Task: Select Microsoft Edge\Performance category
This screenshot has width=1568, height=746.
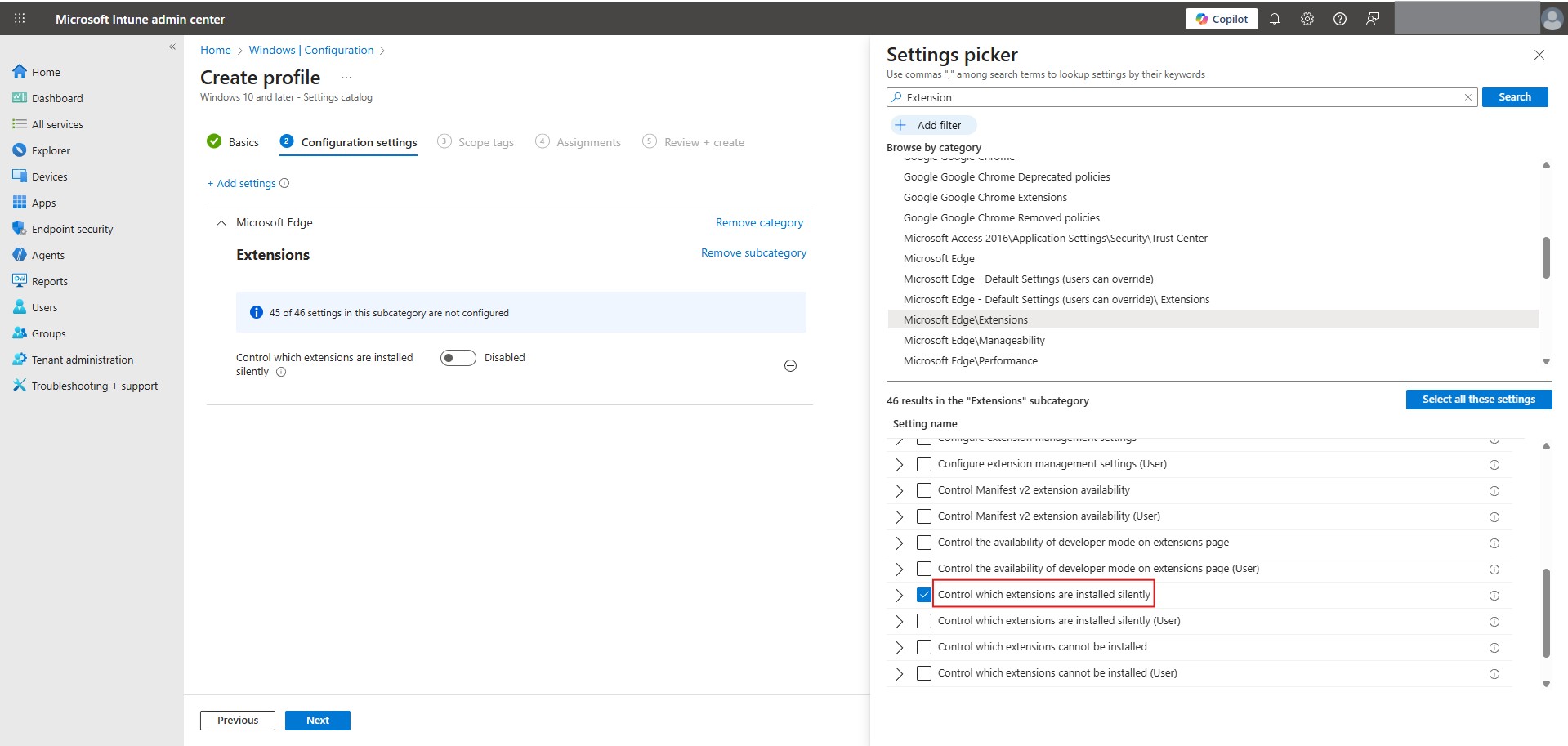Action: click(x=970, y=360)
